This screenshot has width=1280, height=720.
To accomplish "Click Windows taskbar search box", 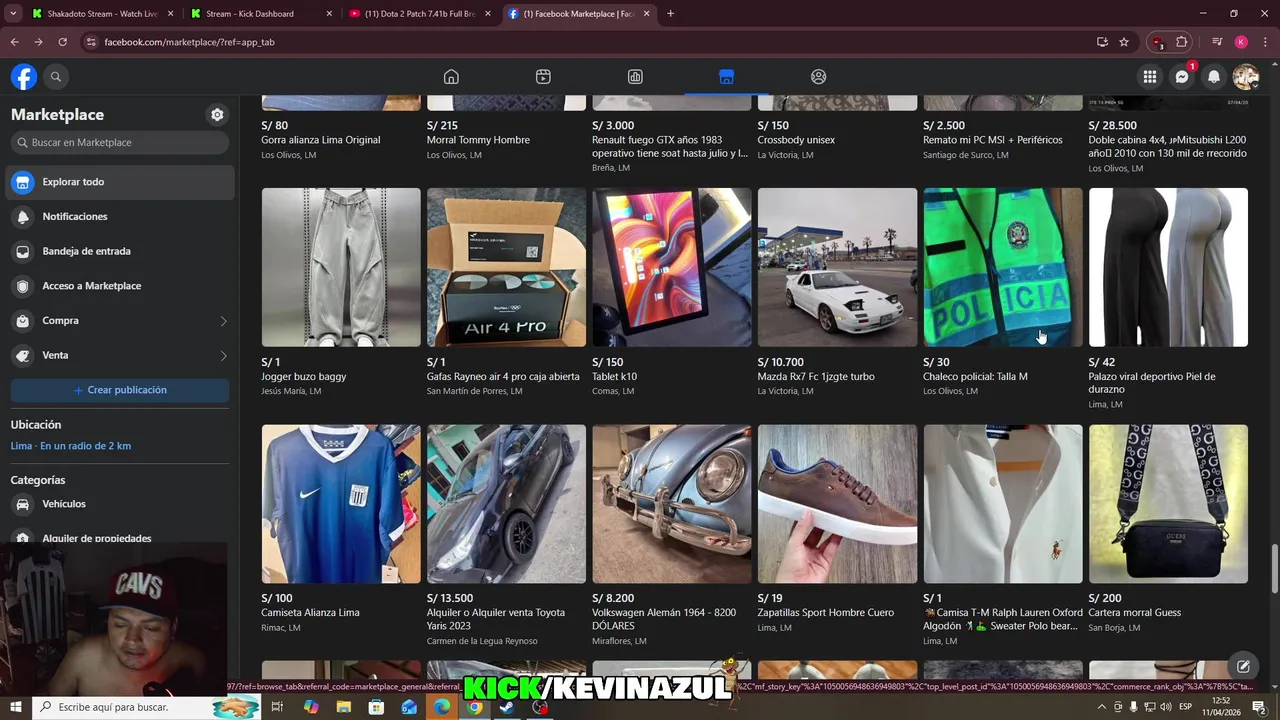I will [146, 707].
